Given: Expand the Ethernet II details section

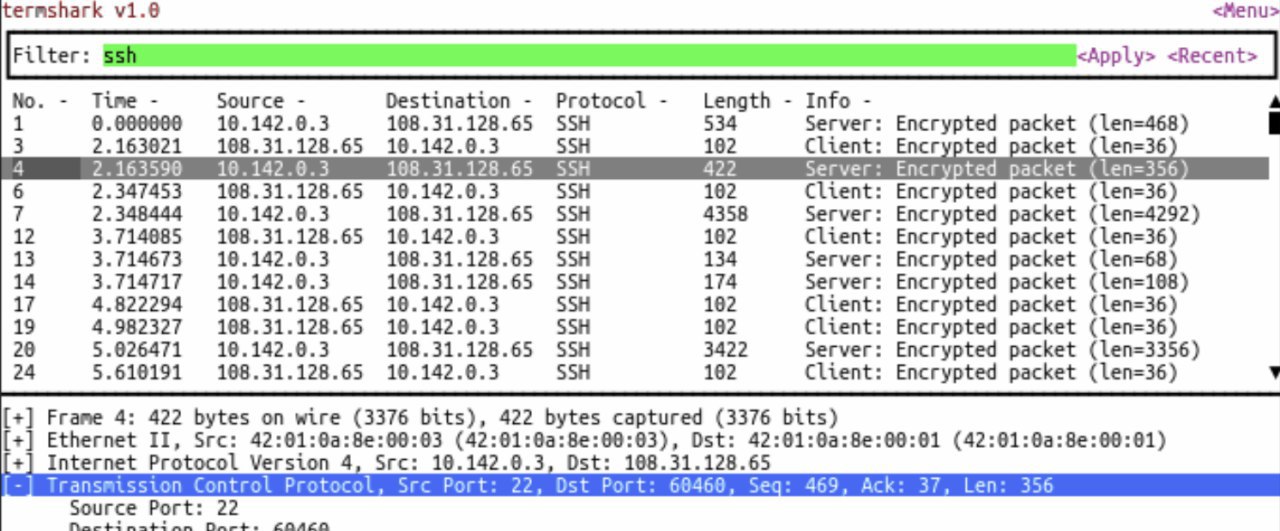Looking at the screenshot, I should 19,440.
